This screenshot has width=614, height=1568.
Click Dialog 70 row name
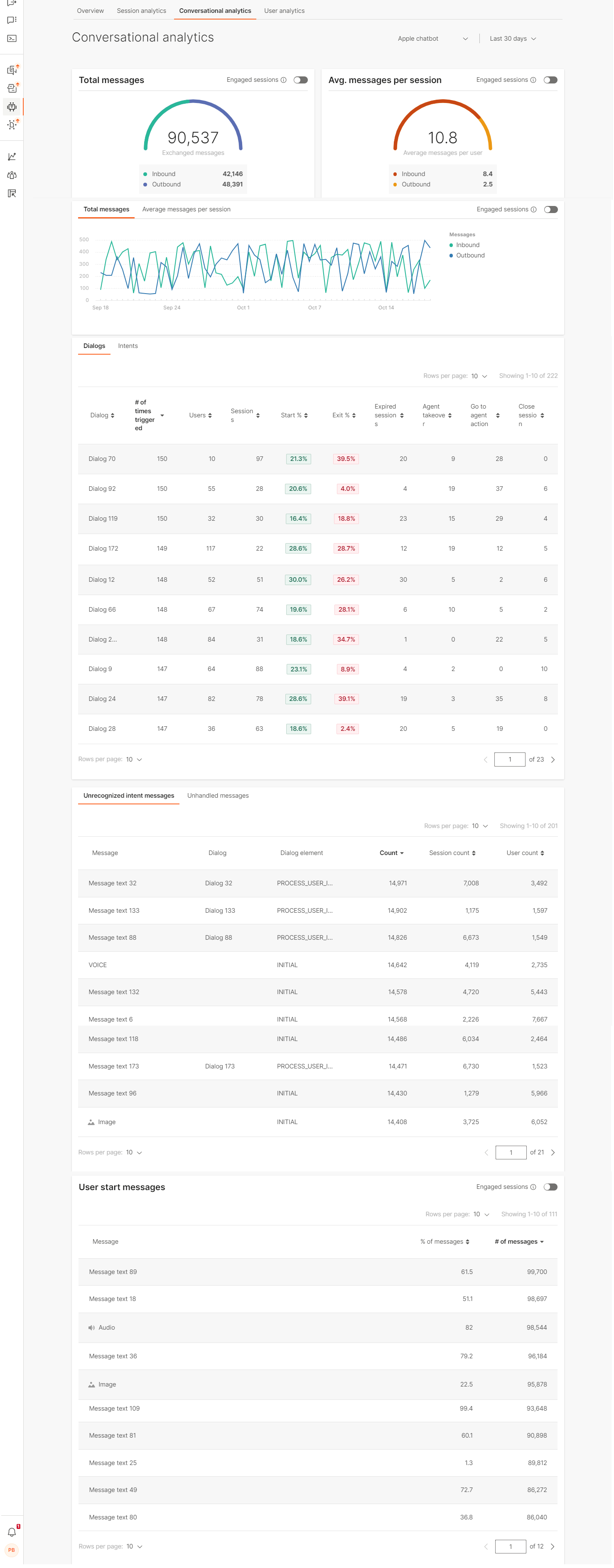[102, 460]
